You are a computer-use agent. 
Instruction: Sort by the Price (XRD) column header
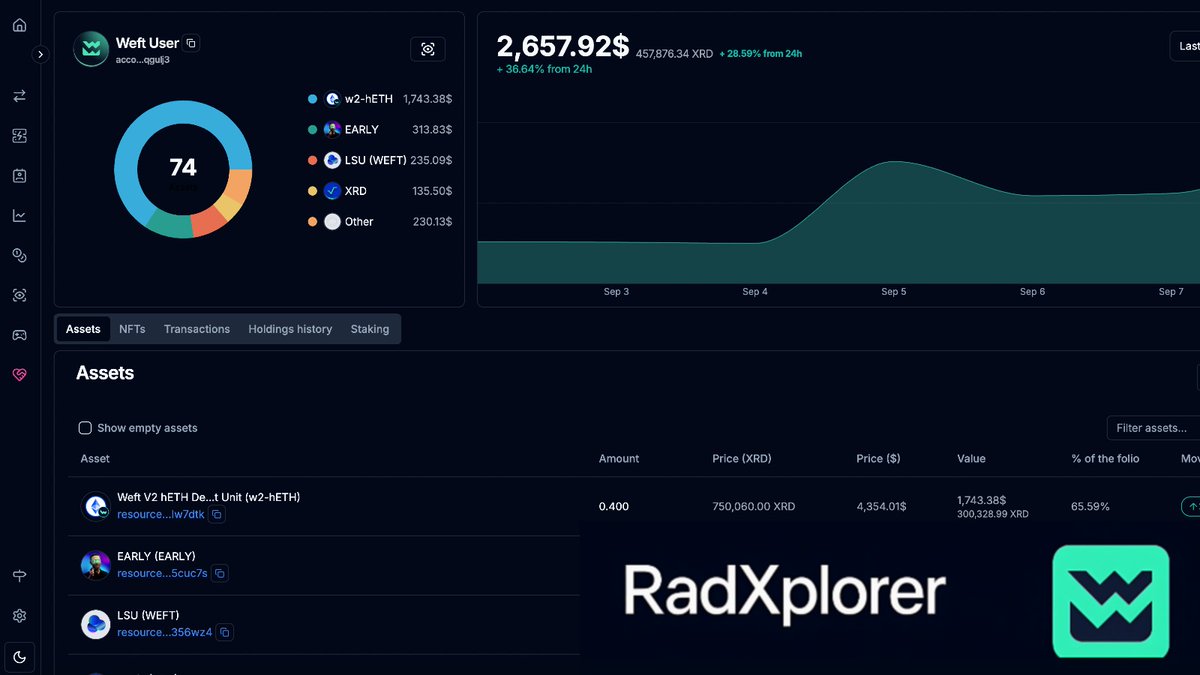742,458
